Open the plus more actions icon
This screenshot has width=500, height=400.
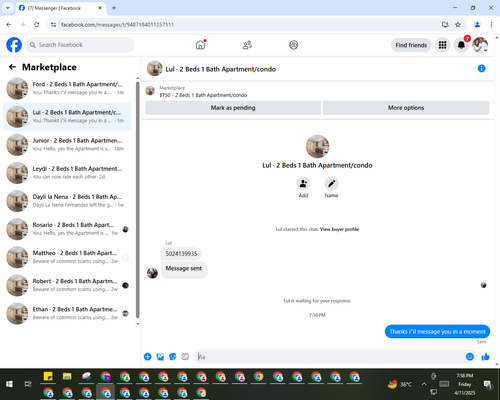[147, 357]
